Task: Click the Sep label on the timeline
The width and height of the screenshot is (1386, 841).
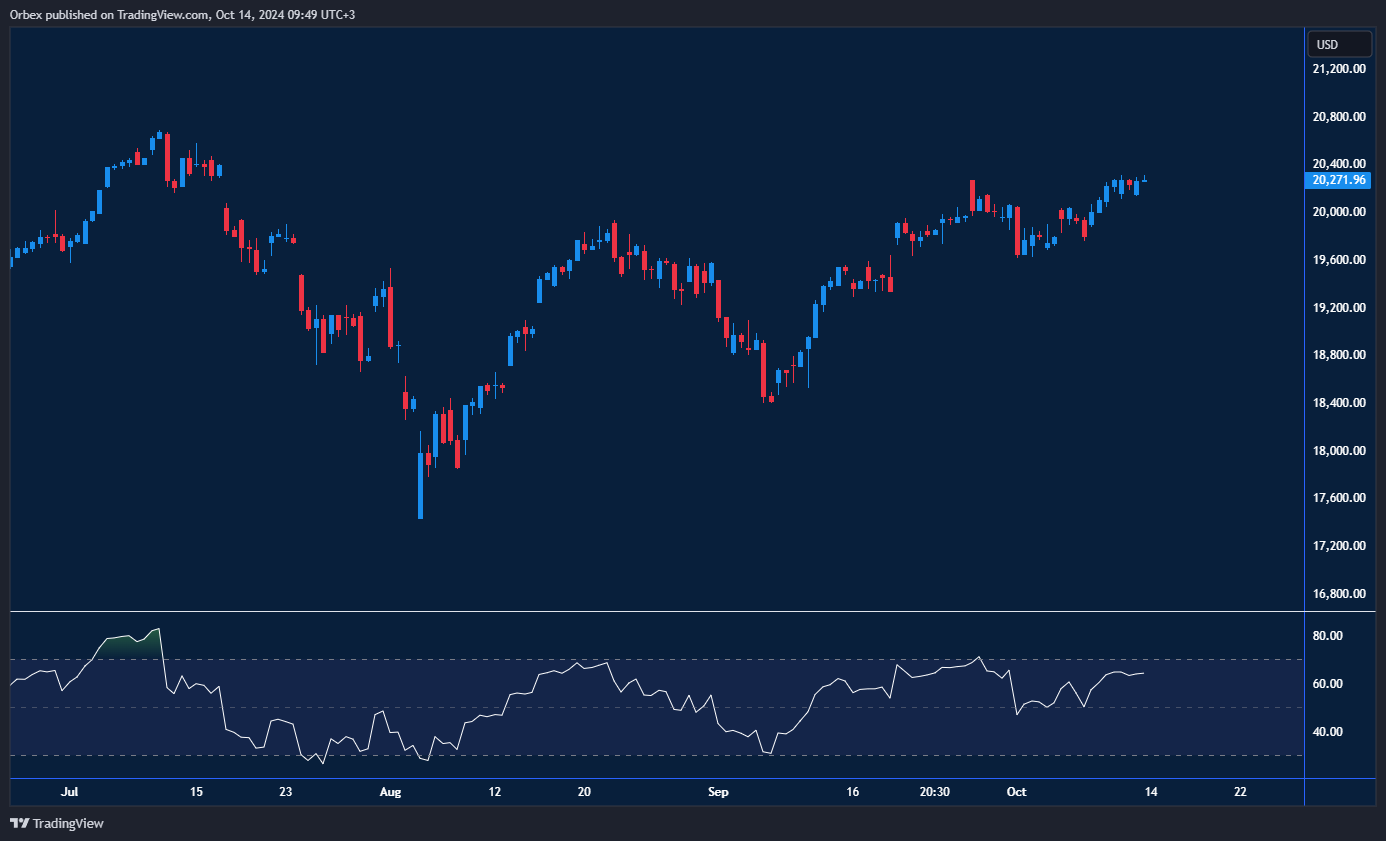Action: click(x=718, y=792)
